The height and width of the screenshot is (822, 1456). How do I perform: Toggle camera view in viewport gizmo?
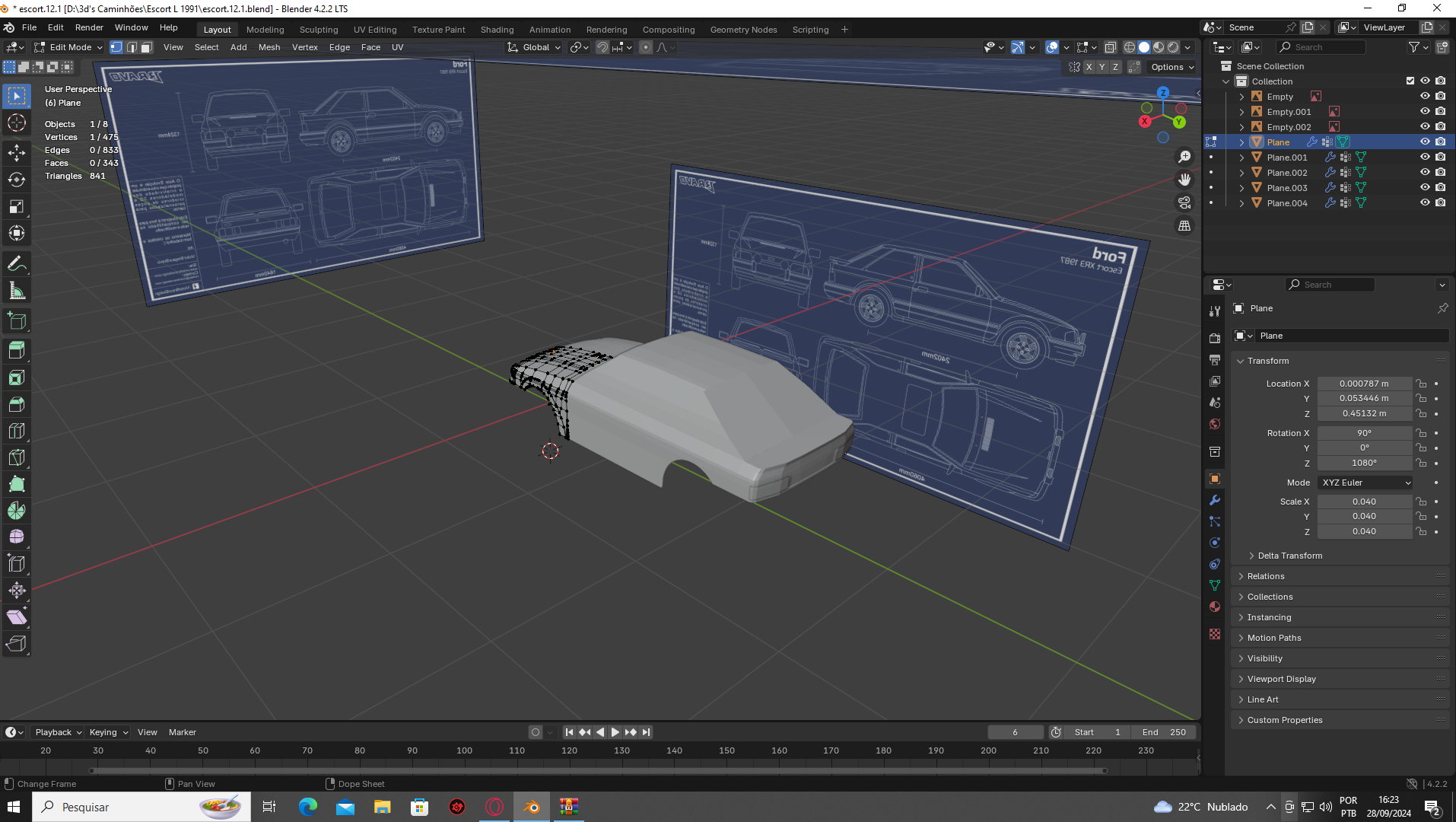click(x=1184, y=202)
